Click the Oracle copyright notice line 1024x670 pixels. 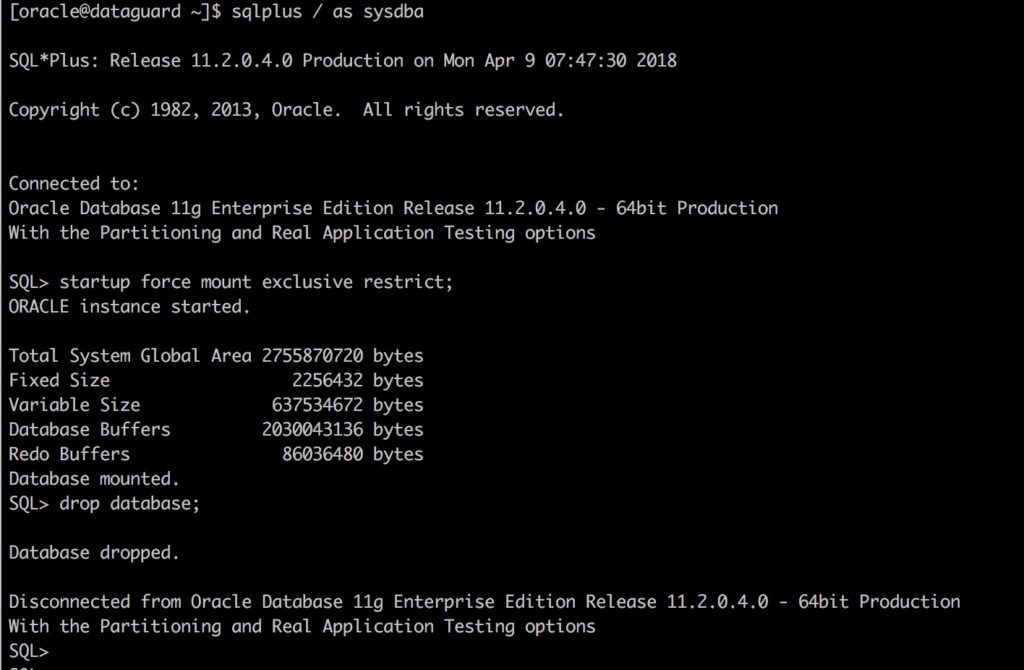click(286, 110)
